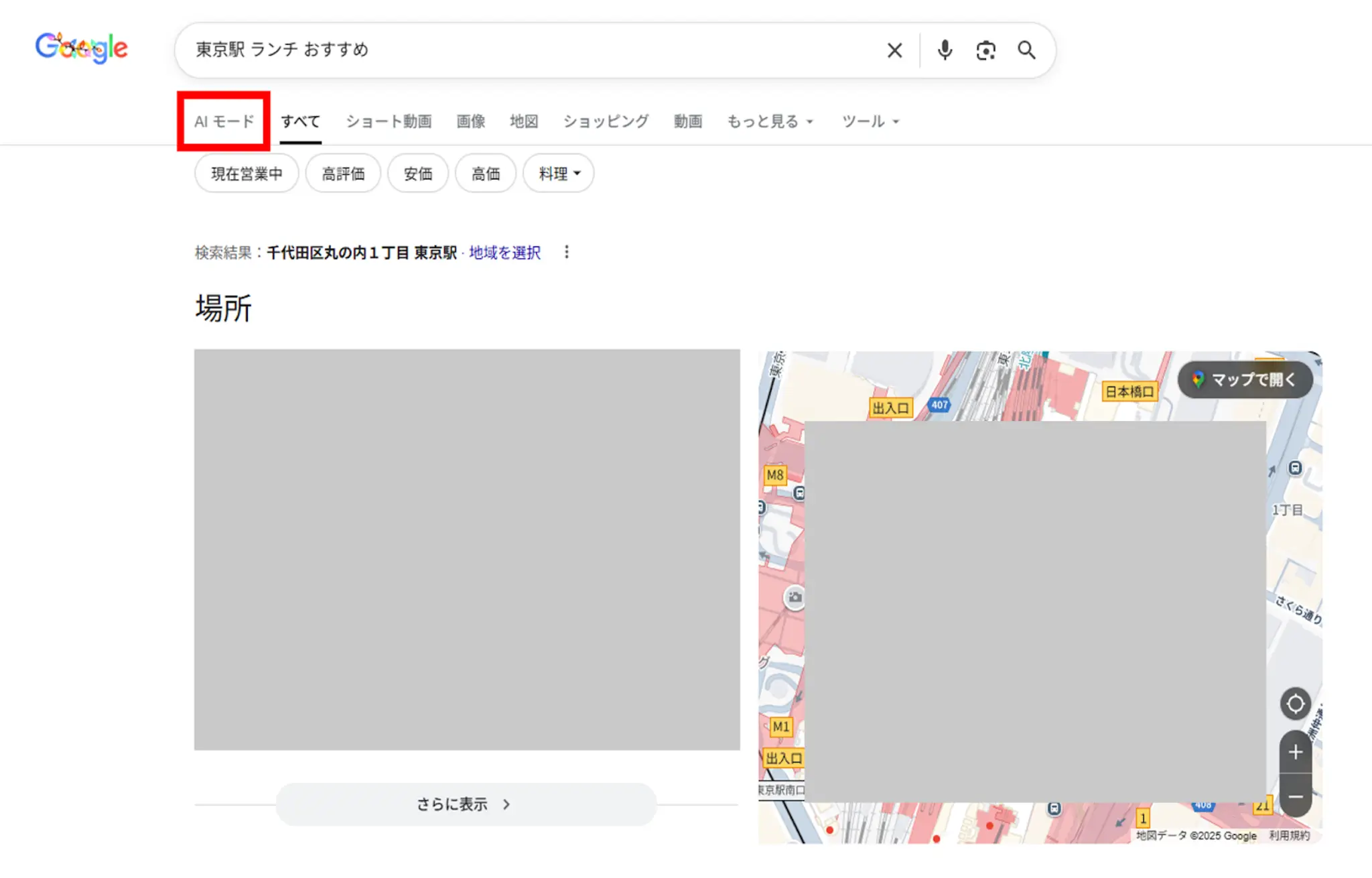Viewport: 1372px width, 878px height.
Task: Open the ツール dropdown
Action: tap(870, 121)
